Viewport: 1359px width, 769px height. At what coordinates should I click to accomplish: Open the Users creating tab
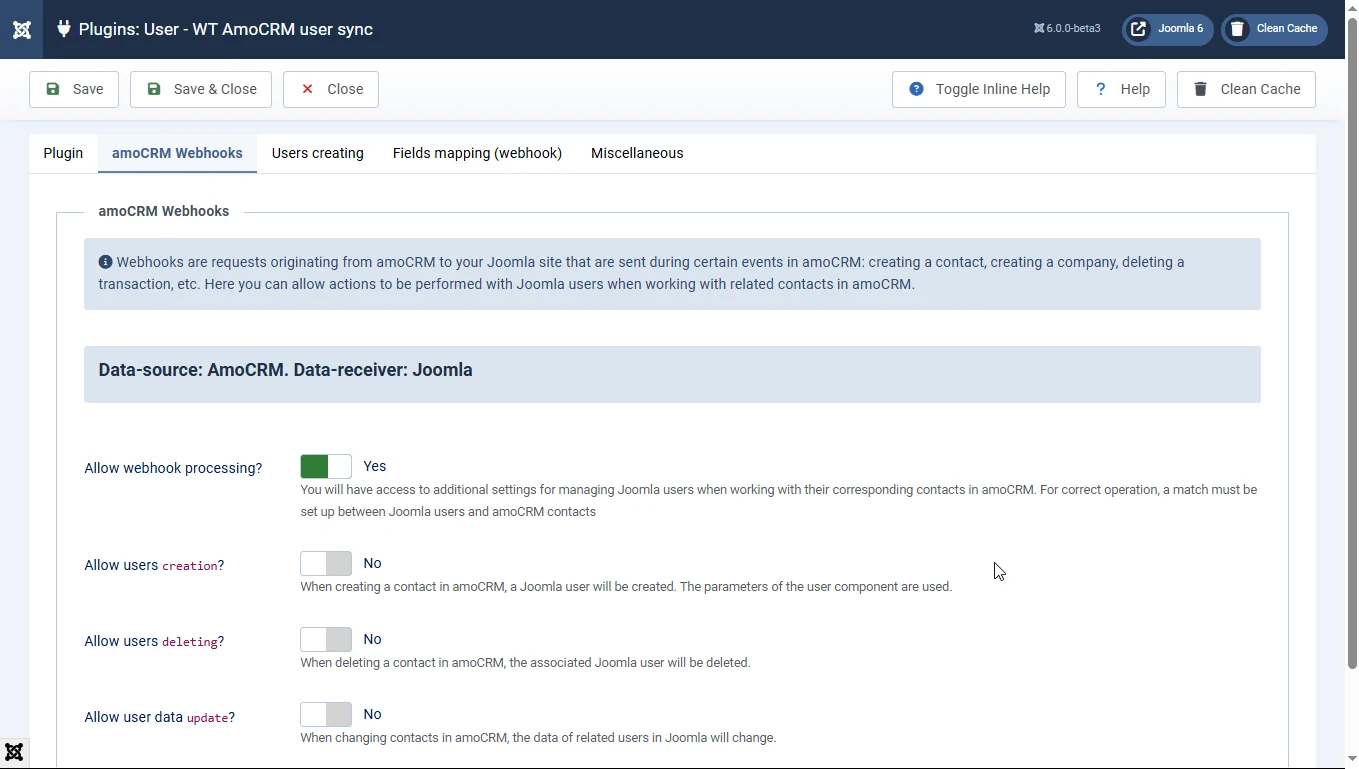[317, 153]
